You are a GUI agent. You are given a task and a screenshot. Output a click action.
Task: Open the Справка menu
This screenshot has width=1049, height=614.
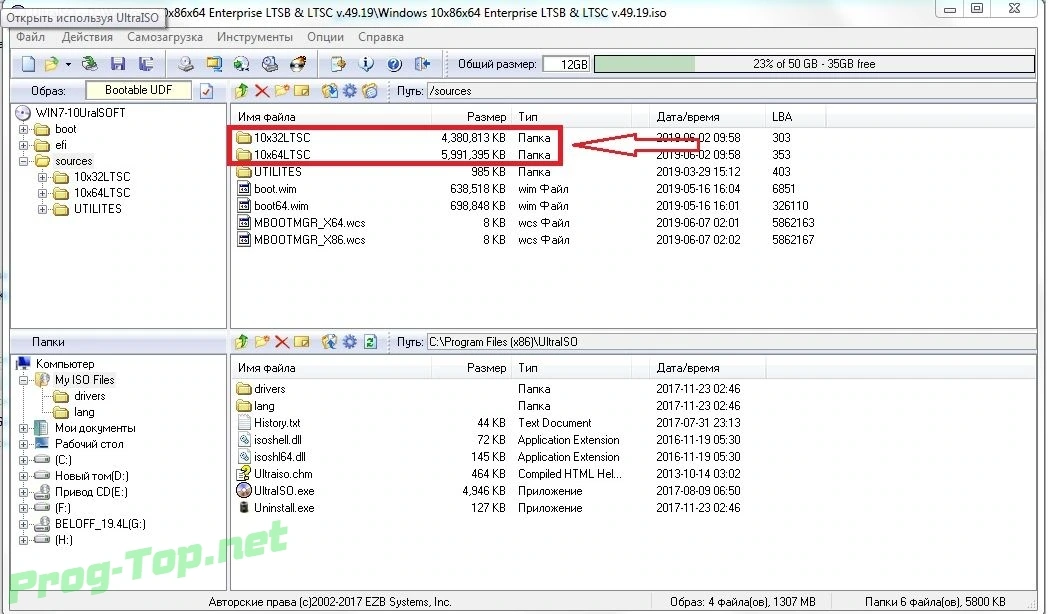(381, 37)
